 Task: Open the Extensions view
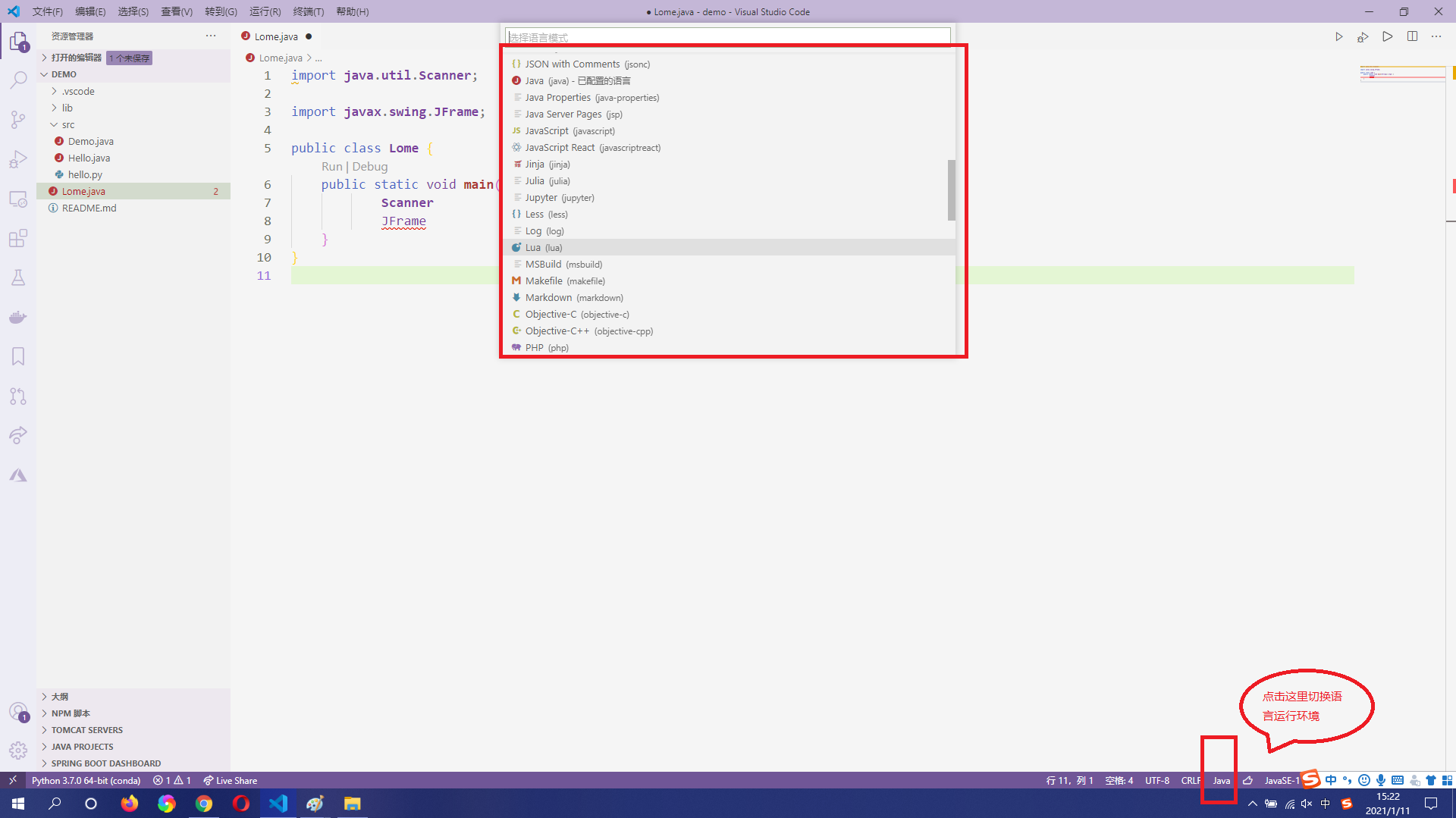(18, 238)
